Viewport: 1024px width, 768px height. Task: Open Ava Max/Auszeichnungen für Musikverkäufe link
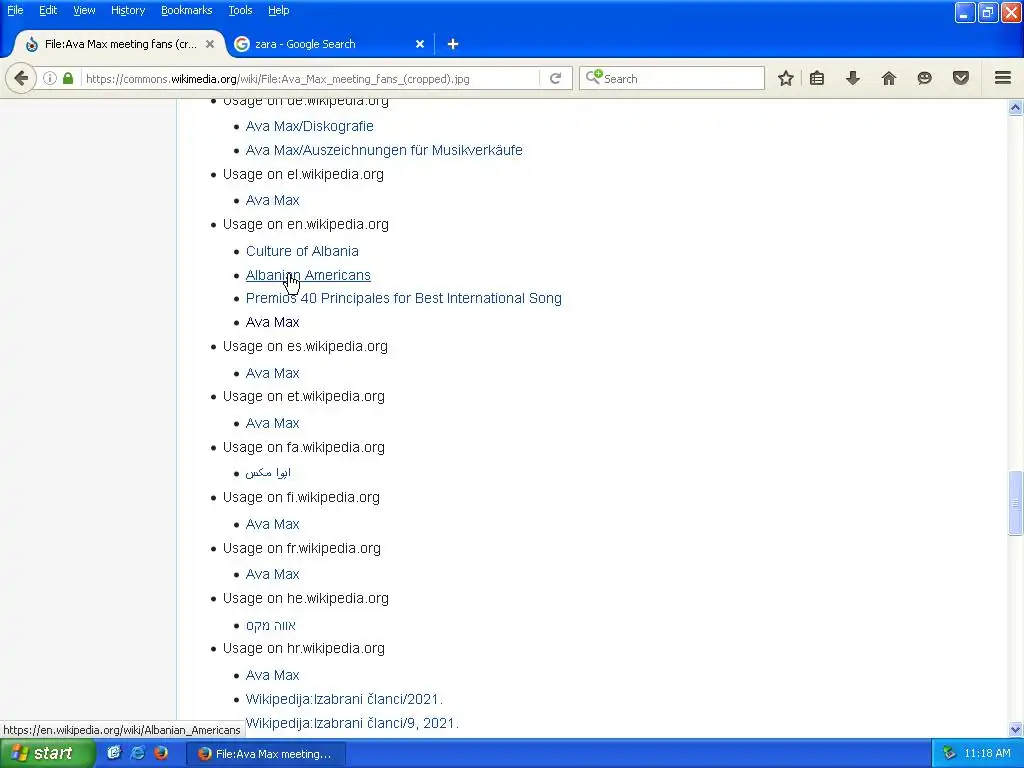[384, 150]
